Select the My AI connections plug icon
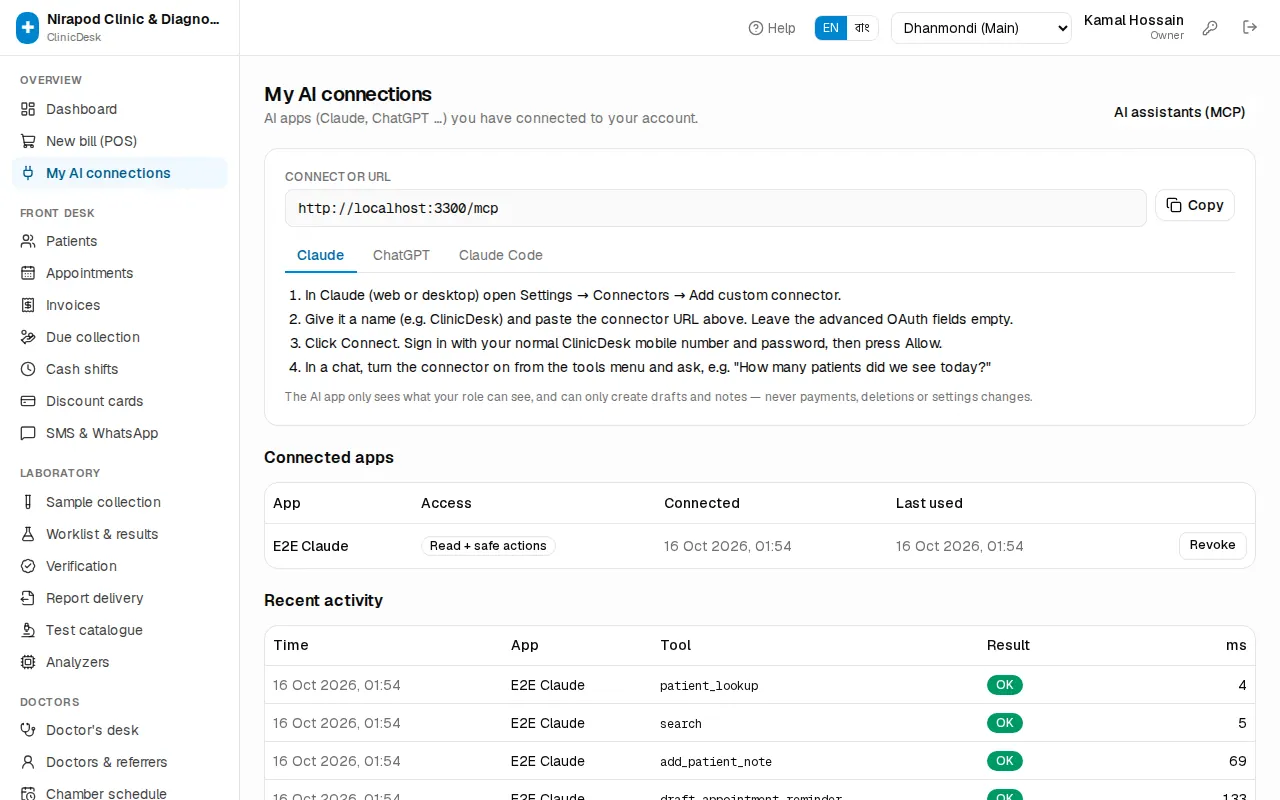 [x=28, y=173]
